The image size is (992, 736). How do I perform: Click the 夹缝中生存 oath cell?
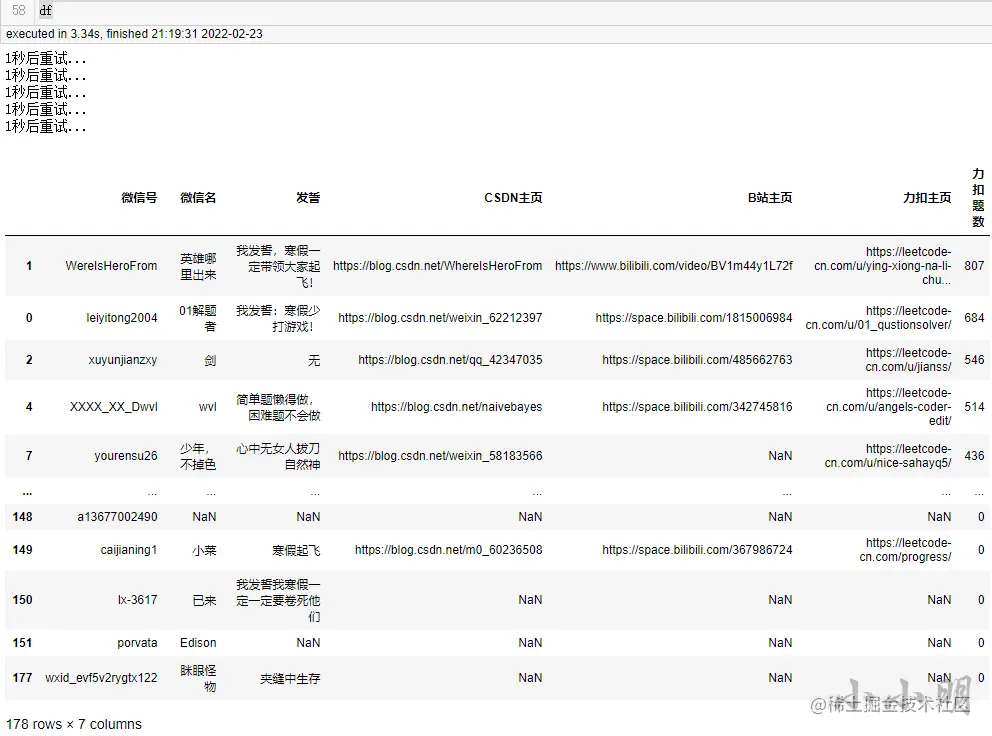coord(290,678)
